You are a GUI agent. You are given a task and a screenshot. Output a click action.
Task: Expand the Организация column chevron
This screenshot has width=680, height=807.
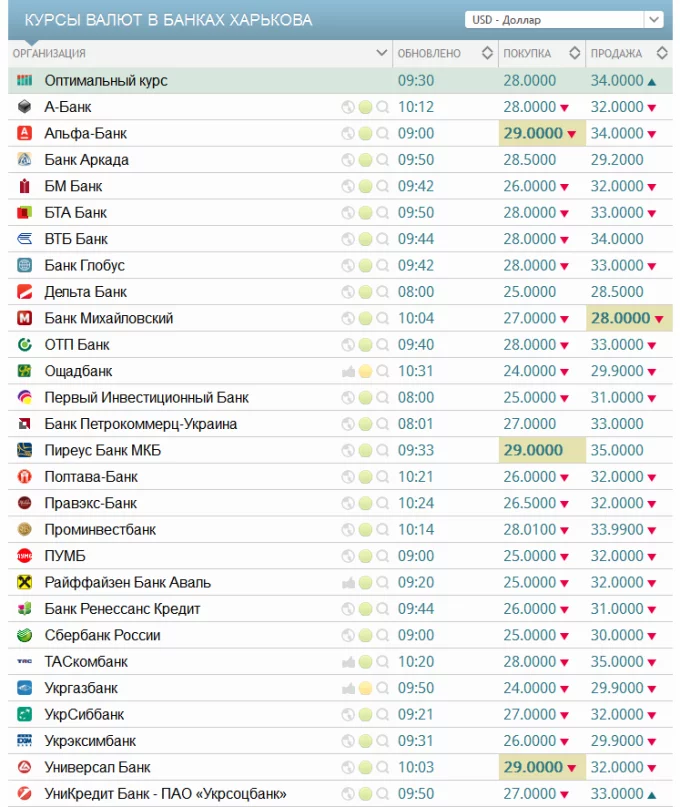tap(381, 52)
